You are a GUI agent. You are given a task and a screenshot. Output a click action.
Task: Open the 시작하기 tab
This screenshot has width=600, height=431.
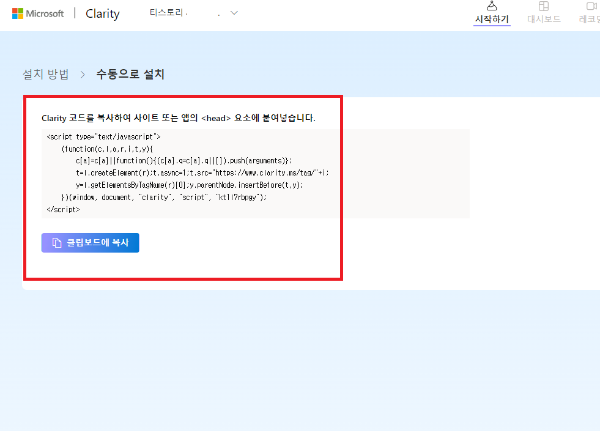point(492,13)
